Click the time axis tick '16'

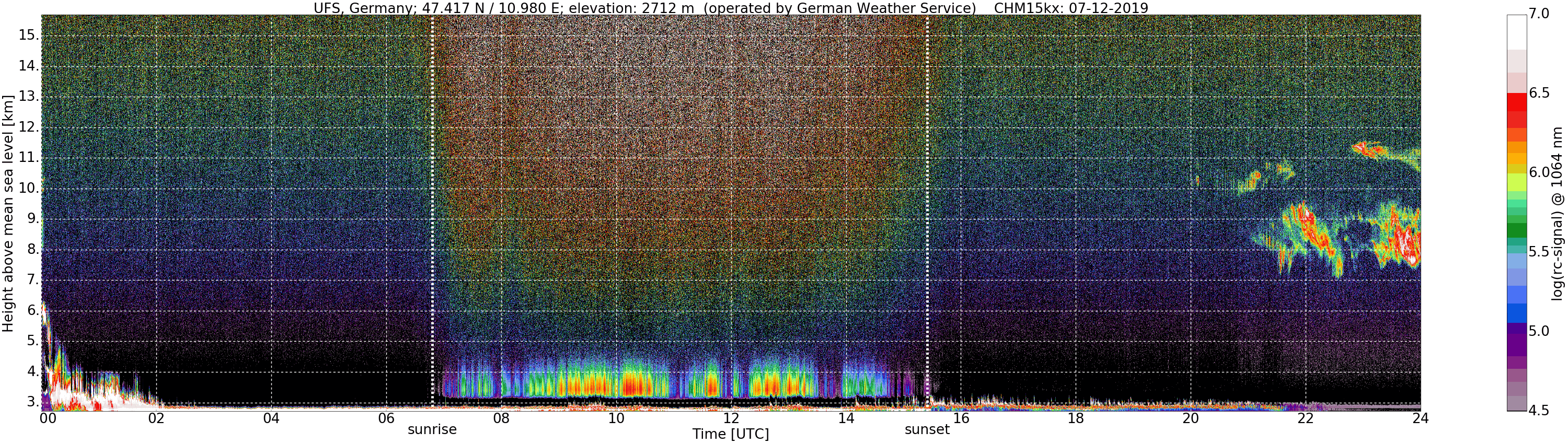click(x=961, y=418)
